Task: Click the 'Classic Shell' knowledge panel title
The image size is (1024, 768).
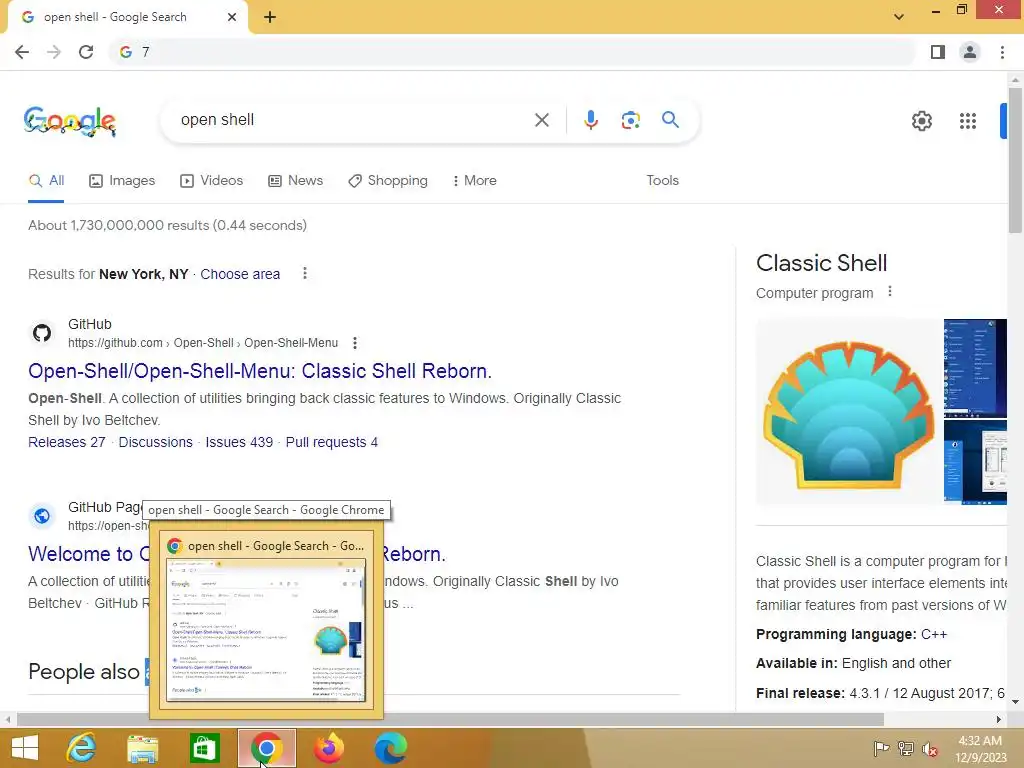Action: (821, 263)
